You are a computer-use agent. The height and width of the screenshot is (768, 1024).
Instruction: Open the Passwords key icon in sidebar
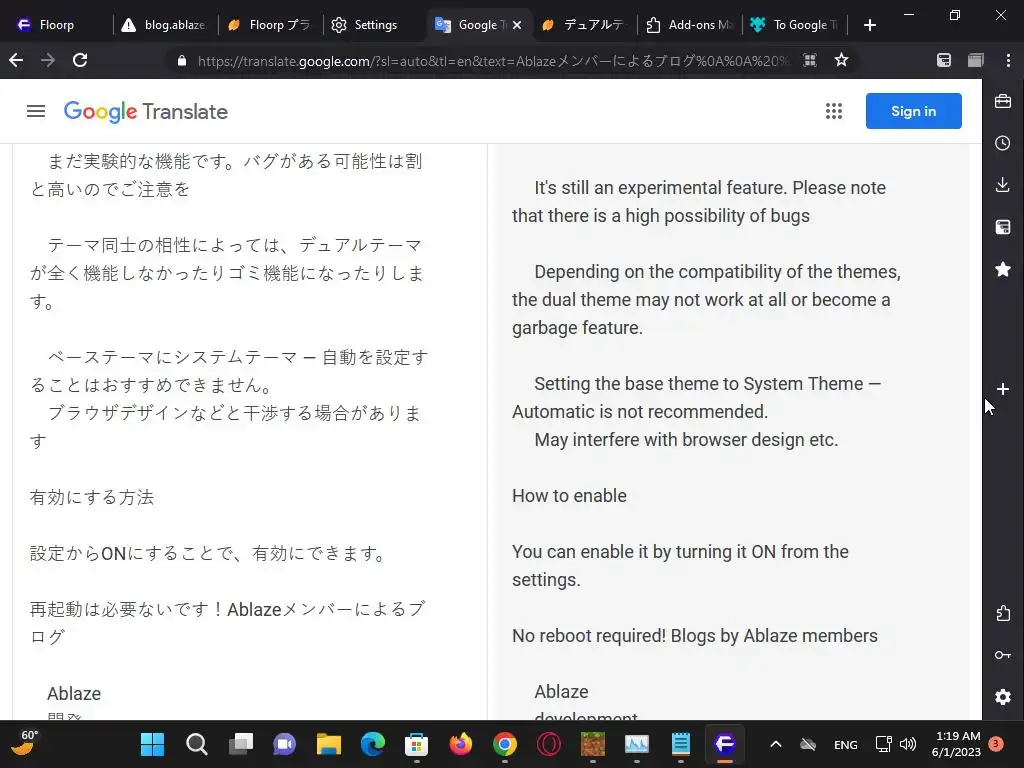(x=1002, y=655)
